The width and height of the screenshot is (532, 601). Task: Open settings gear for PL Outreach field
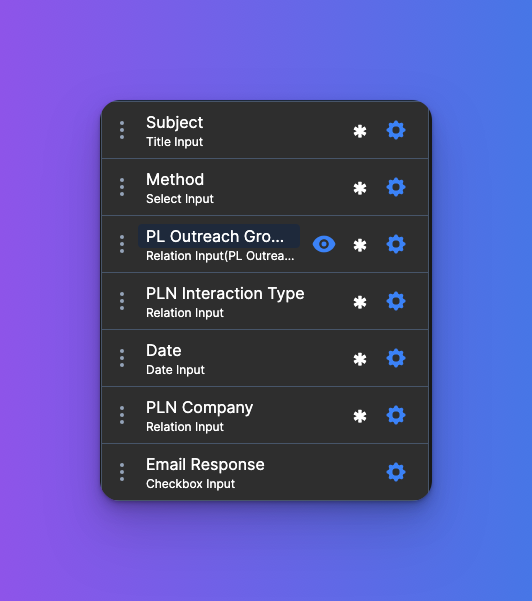[x=396, y=244]
